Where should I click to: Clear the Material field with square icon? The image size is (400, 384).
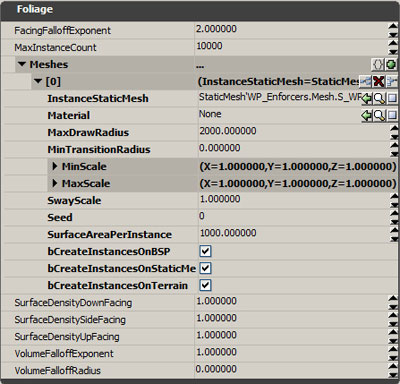coord(392,116)
